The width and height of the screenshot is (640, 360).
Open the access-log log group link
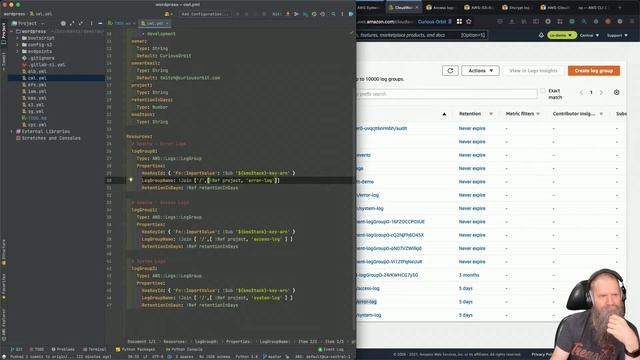pos(368,288)
